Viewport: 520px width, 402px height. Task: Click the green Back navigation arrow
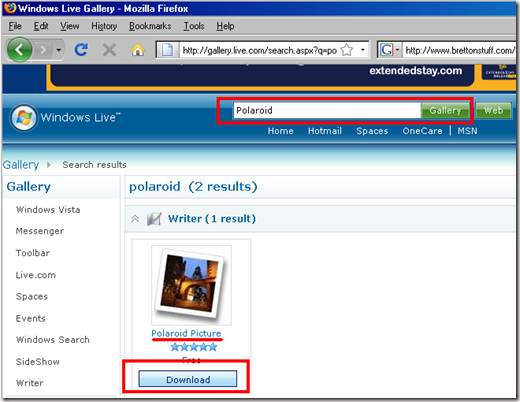click(19, 50)
